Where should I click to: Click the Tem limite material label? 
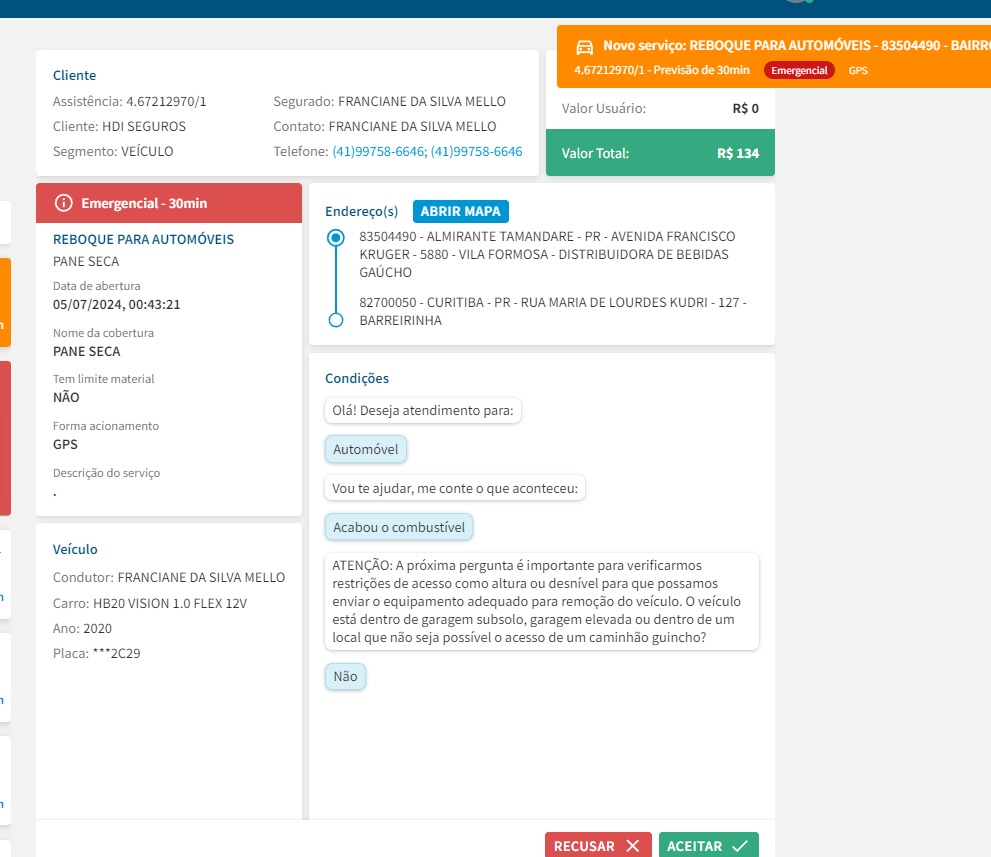pyautogui.click(x=104, y=379)
